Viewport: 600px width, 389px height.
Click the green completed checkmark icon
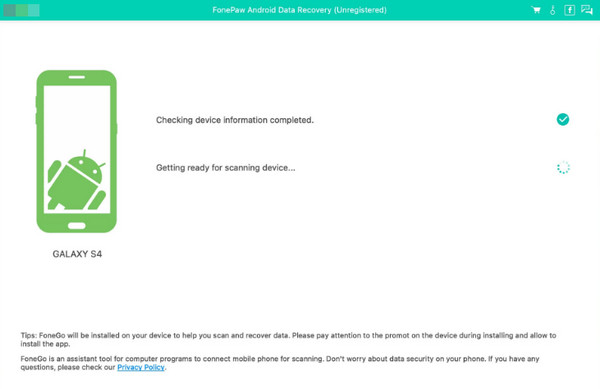pyautogui.click(x=562, y=119)
